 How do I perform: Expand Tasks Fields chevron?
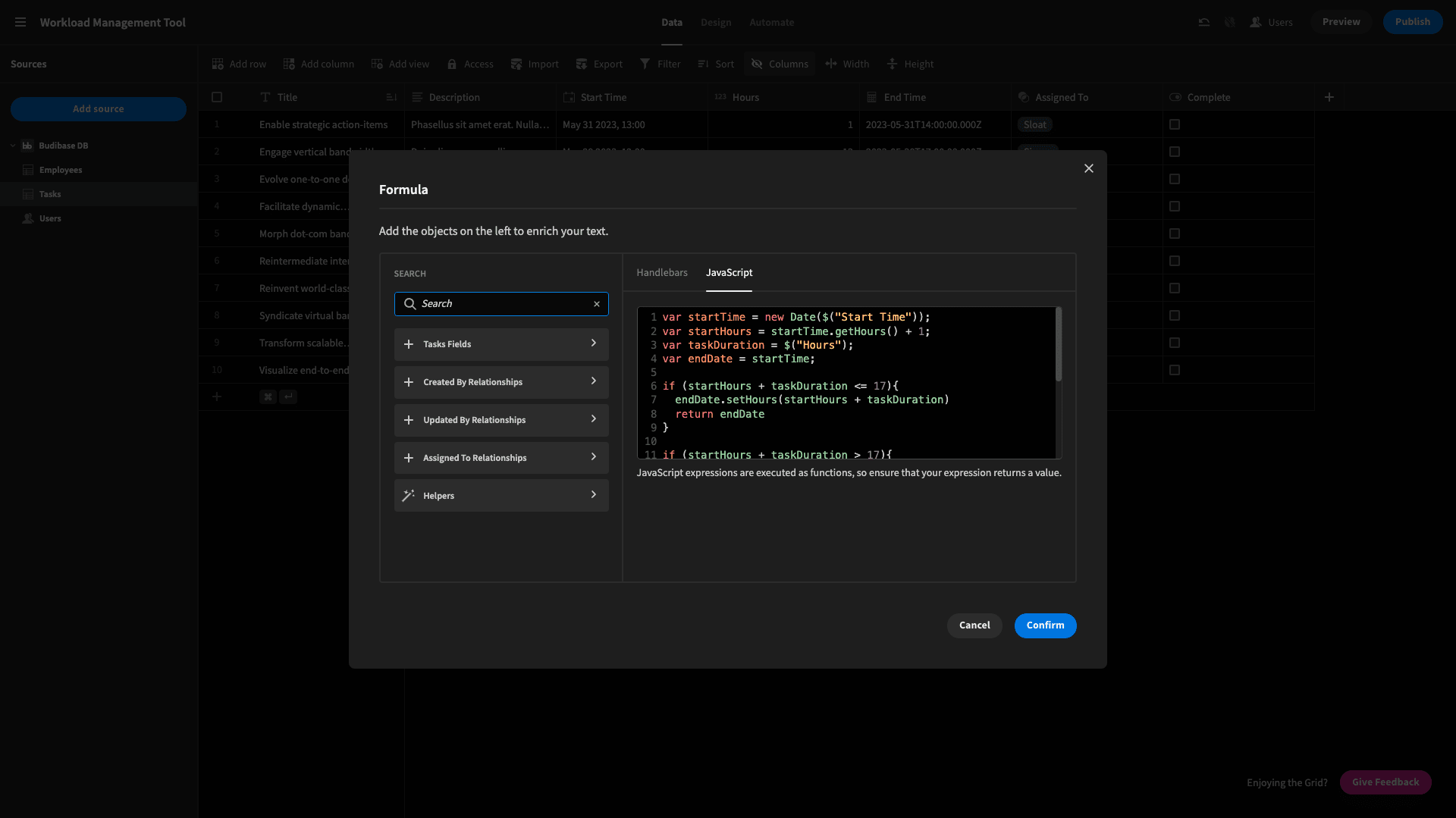(x=594, y=343)
